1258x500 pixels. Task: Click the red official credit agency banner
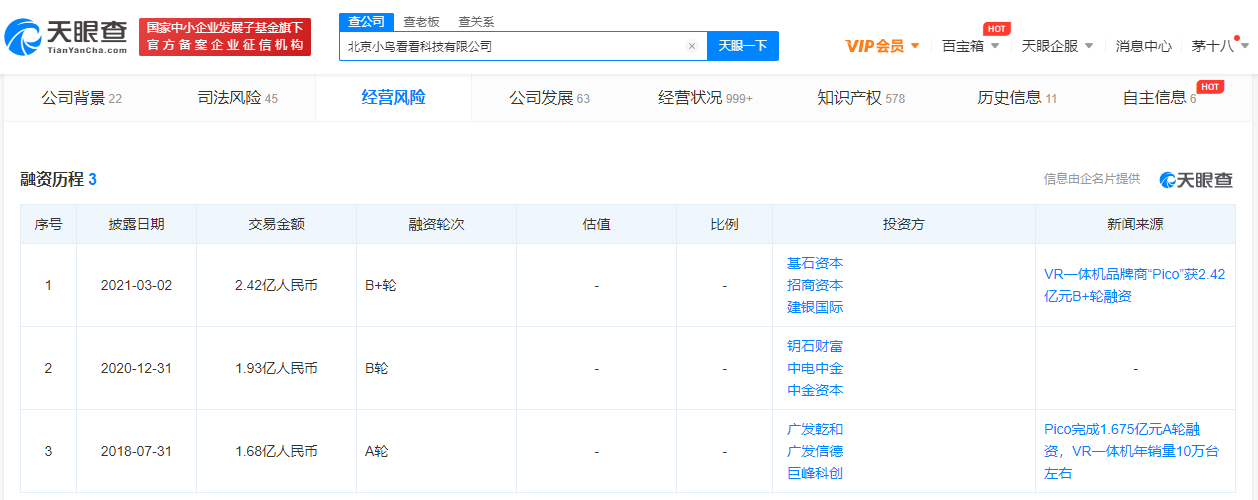(225, 37)
